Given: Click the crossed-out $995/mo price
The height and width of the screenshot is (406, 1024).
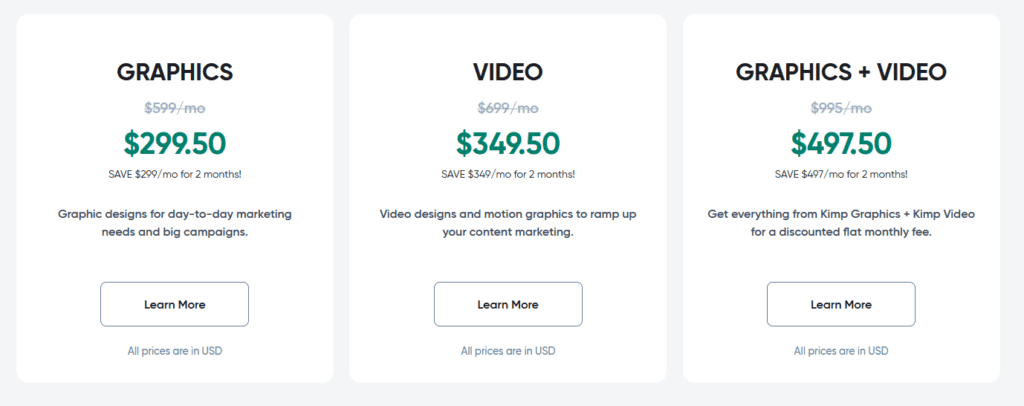Looking at the screenshot, I should (x=840, y=108).
